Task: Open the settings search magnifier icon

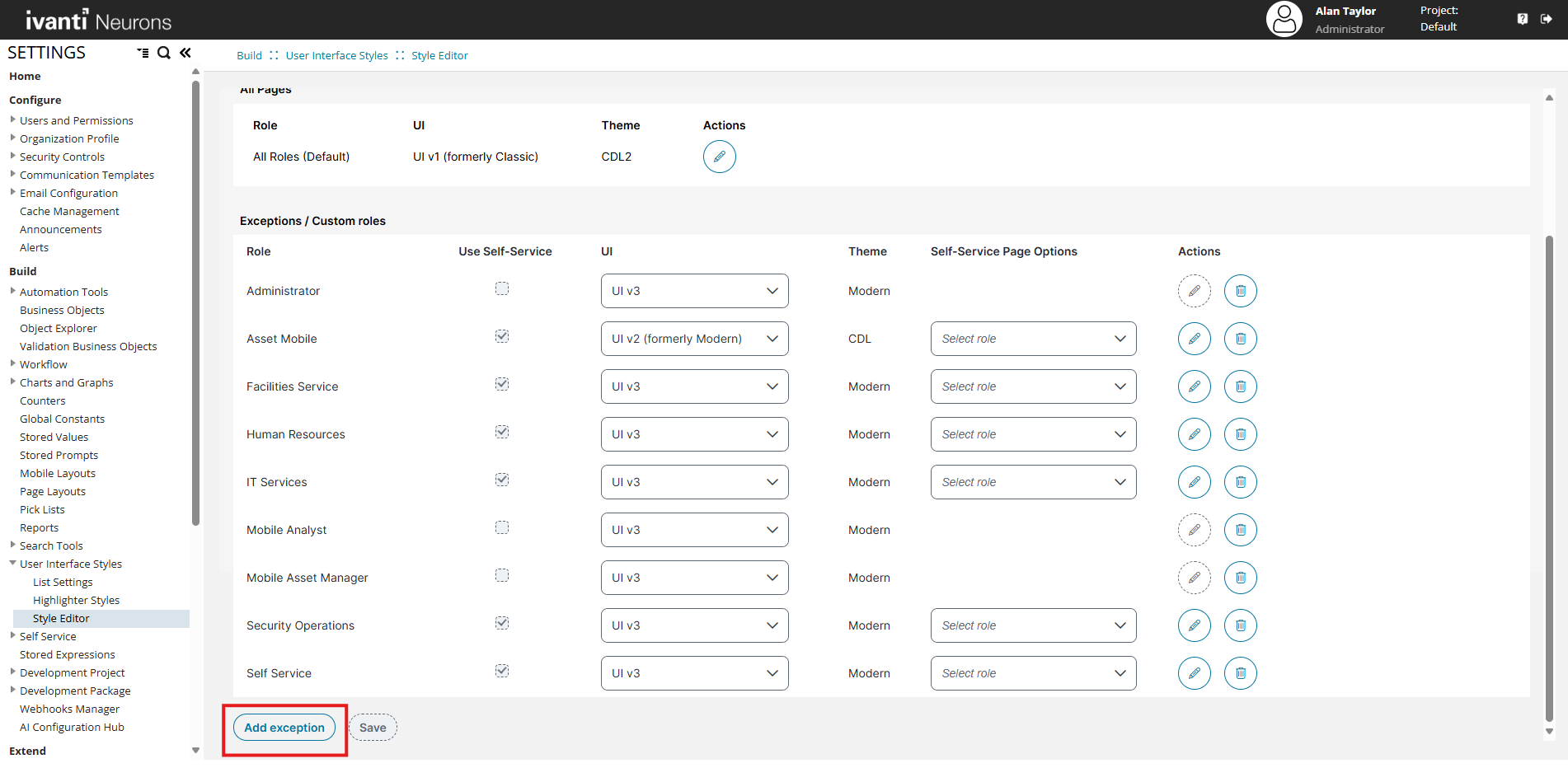Action: point(164,53)
